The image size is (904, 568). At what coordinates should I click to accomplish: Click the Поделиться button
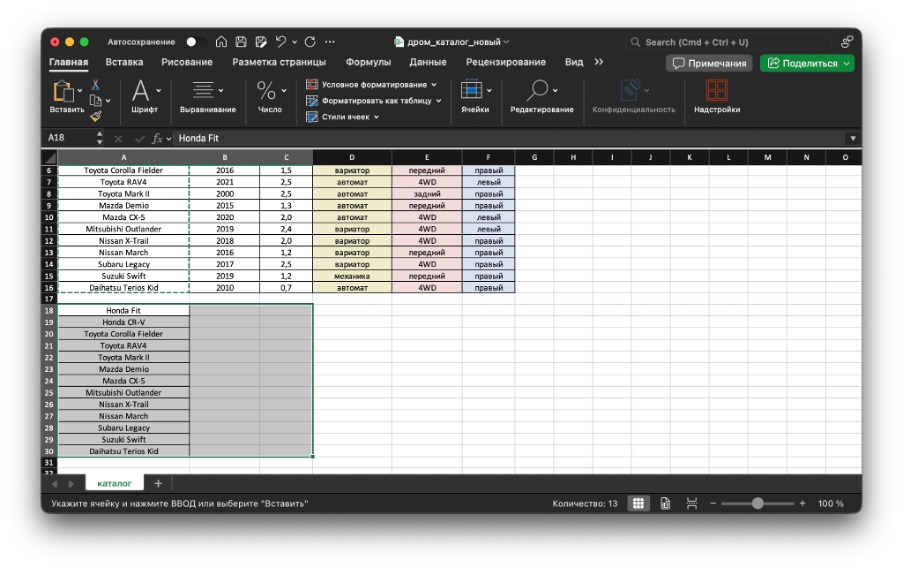807,63
